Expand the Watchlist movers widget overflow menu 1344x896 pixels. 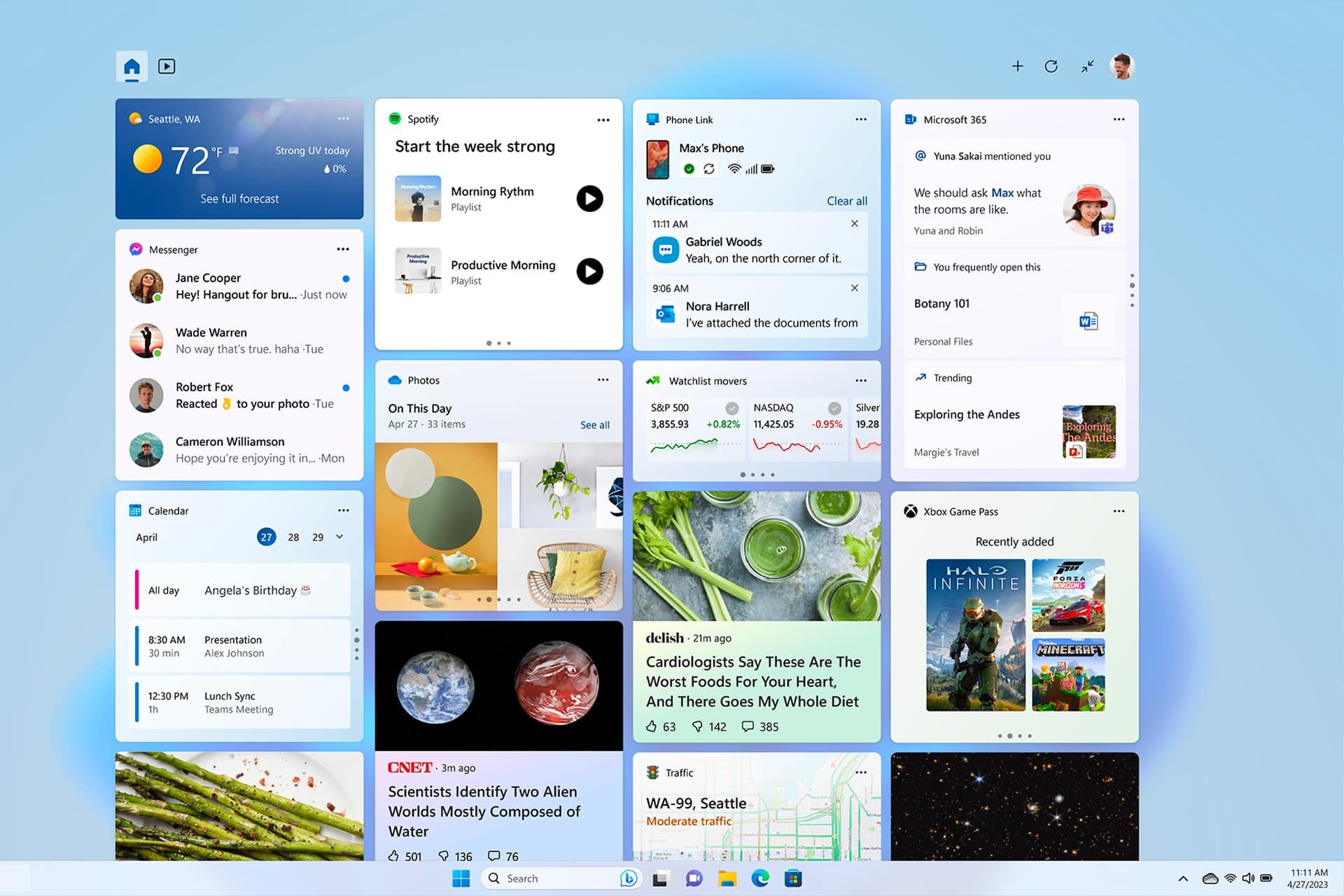pyautogui.click(x=860, y=380)
